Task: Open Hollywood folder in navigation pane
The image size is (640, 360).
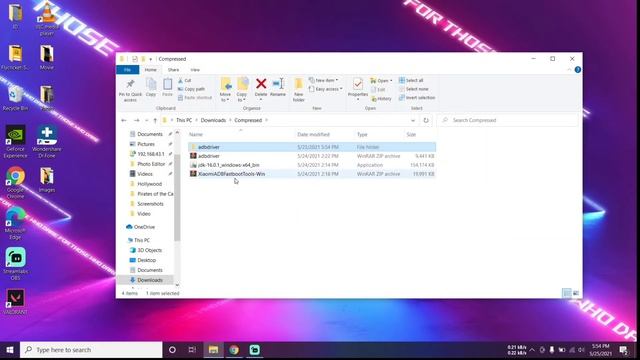Action: pyautogui.click(x=149, y=184)
